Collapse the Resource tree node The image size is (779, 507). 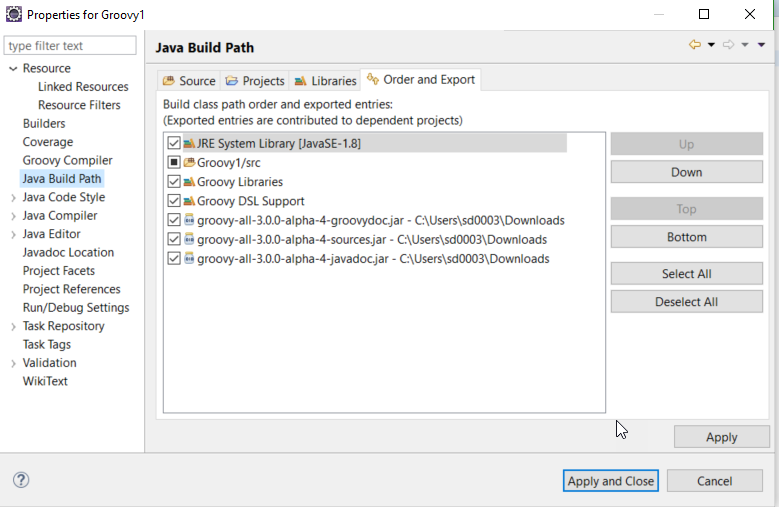(x=13, y=69)
